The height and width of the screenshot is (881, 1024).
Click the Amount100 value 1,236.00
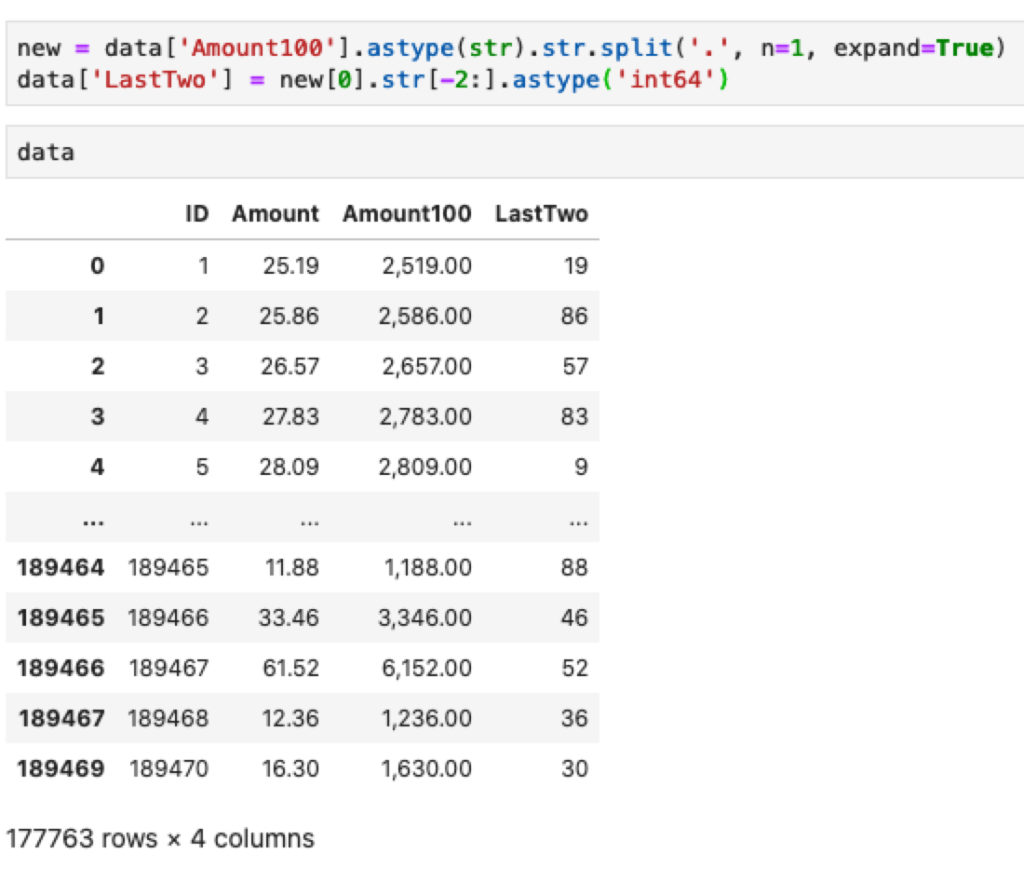click(x=426, y=718)
